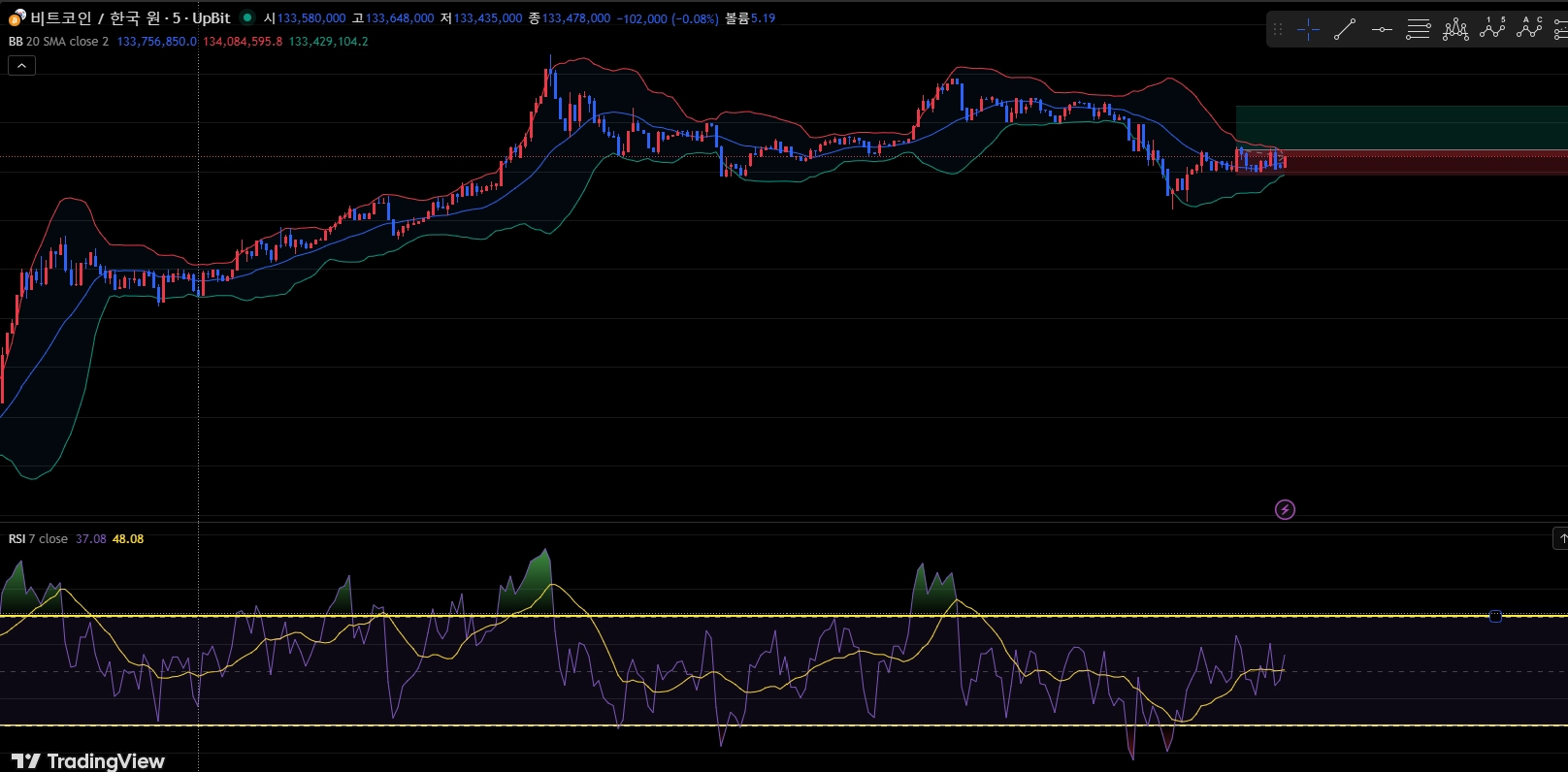Choose the horizontal line drawing tool

point(1382,30)
